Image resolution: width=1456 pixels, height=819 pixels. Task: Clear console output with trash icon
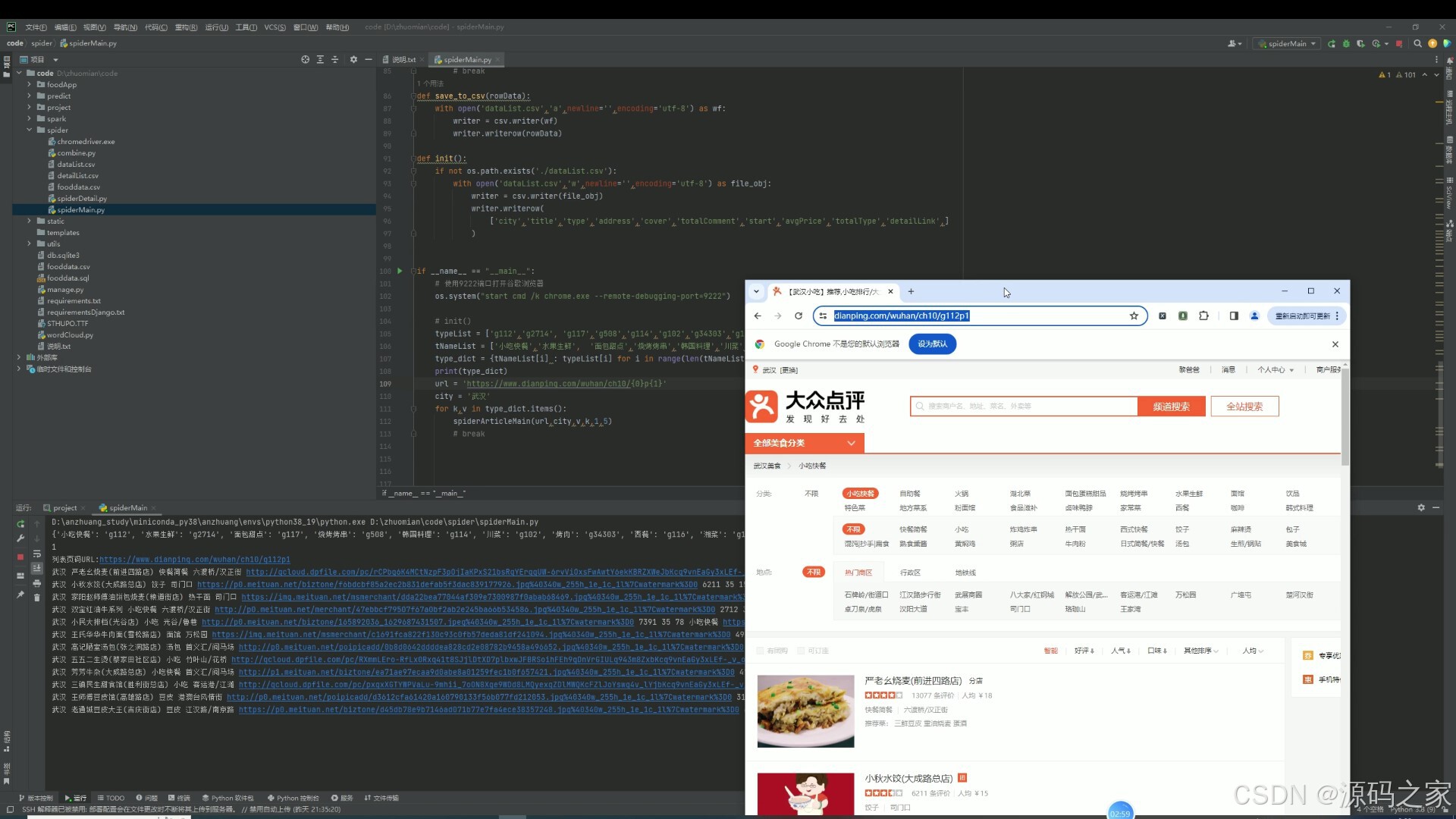[36, 598]
